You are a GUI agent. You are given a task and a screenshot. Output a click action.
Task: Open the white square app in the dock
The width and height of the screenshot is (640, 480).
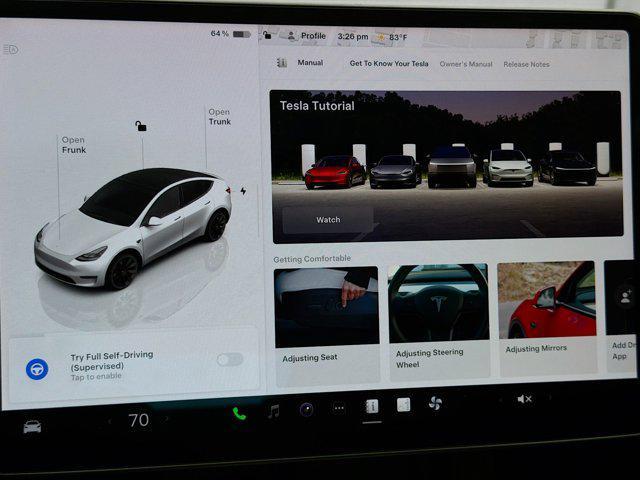point(404,405)
